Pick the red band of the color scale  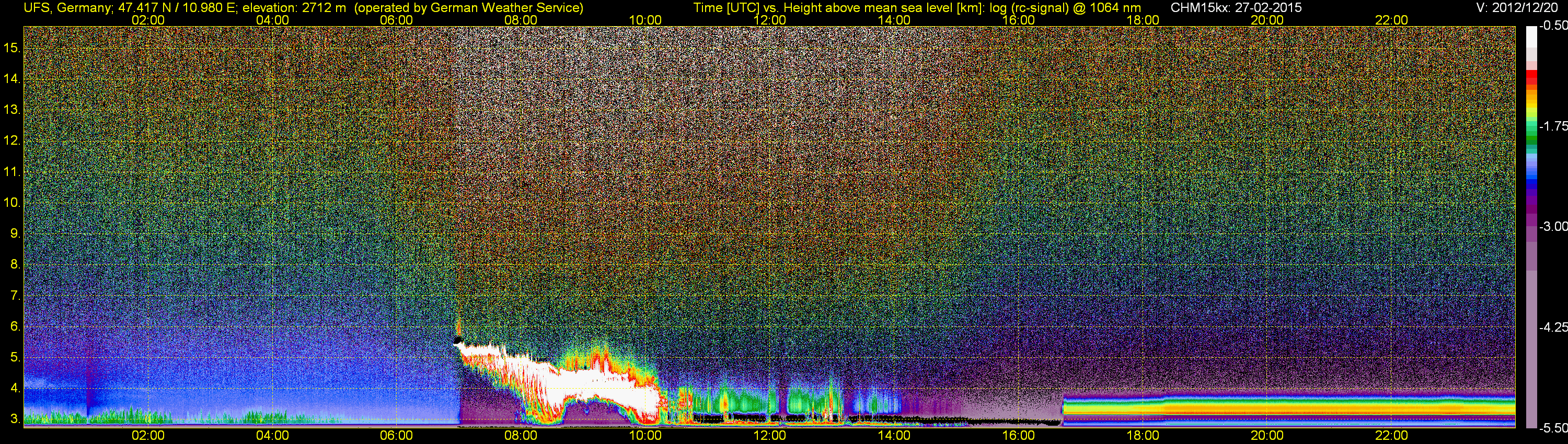[1531, 78]
